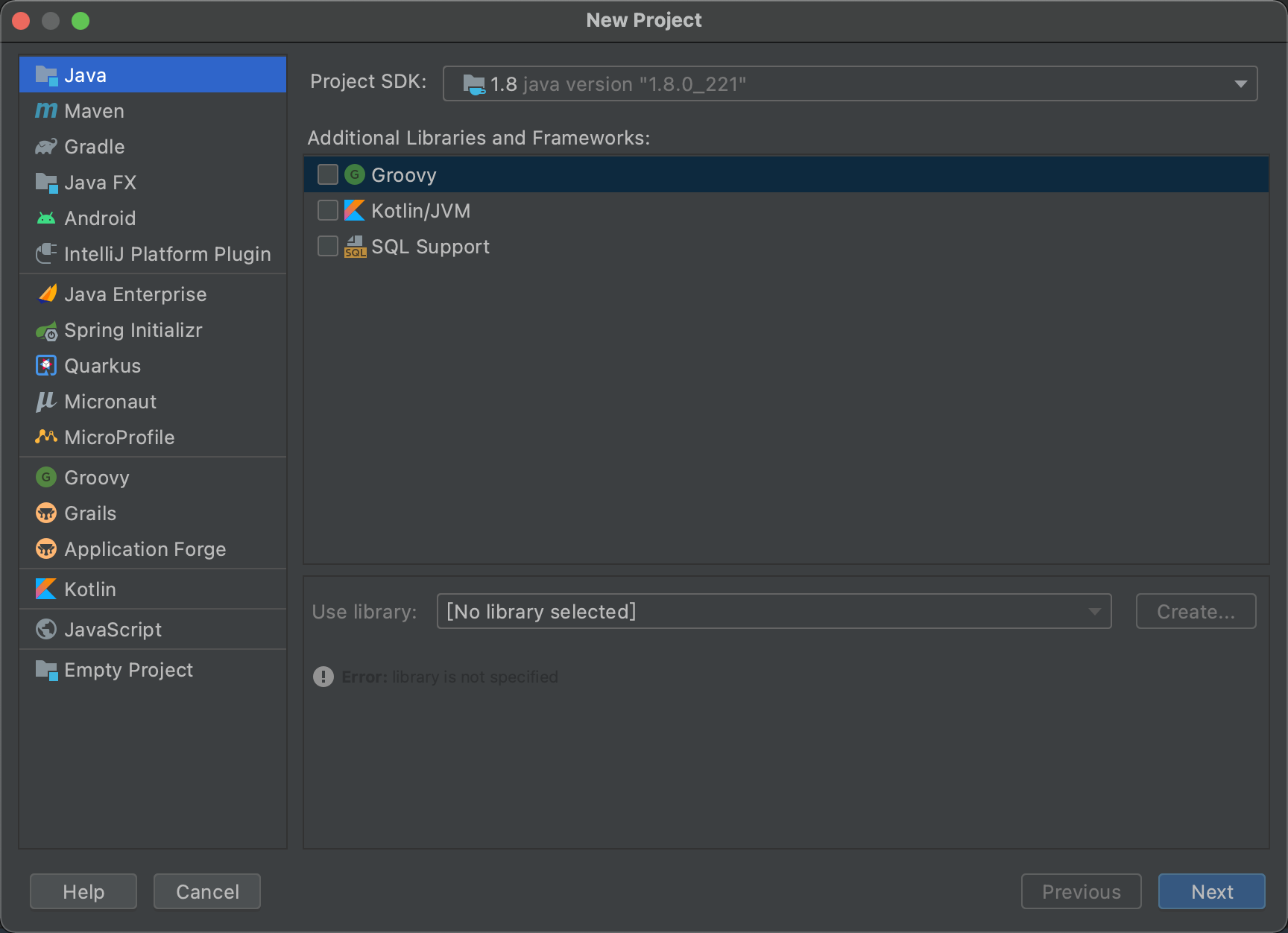Select the IntelliJ Platform Plugin entry
Viewport: 1288px width, 933px height.
[x=167, y=254]
